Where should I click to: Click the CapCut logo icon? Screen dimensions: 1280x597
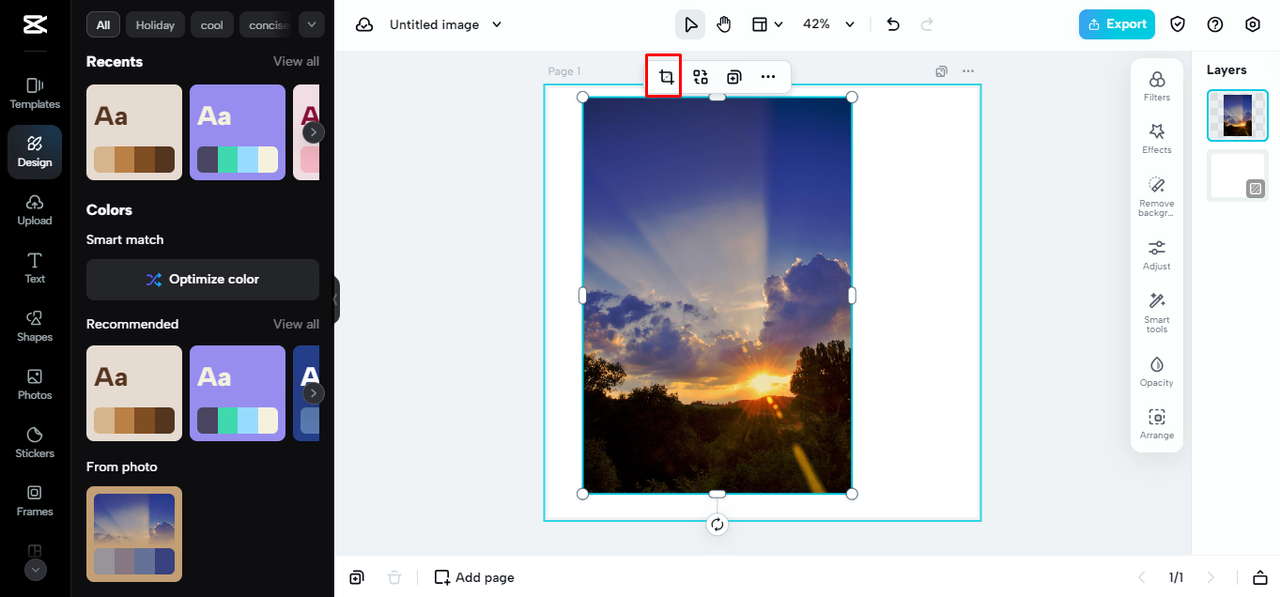point(34,25)
